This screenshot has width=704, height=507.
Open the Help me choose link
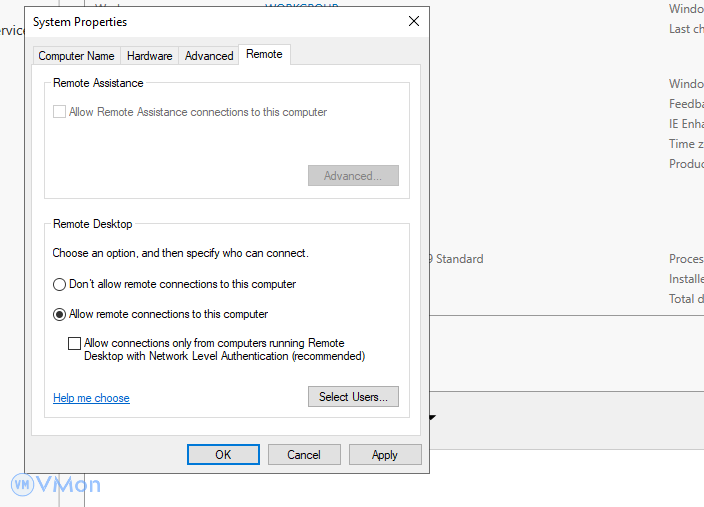point(91,398)
